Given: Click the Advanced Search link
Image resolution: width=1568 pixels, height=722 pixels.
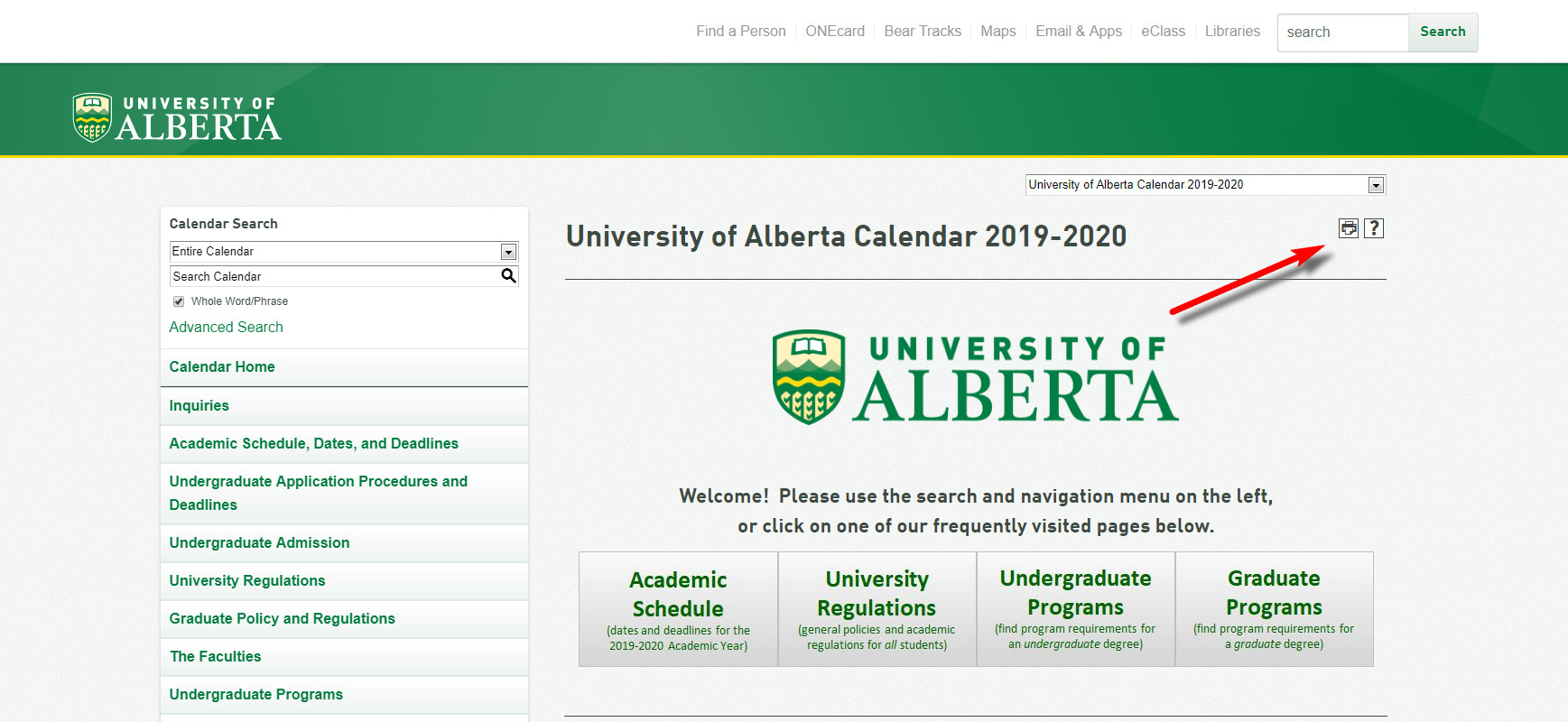Looking at the screenshot, I should [226, 328].
